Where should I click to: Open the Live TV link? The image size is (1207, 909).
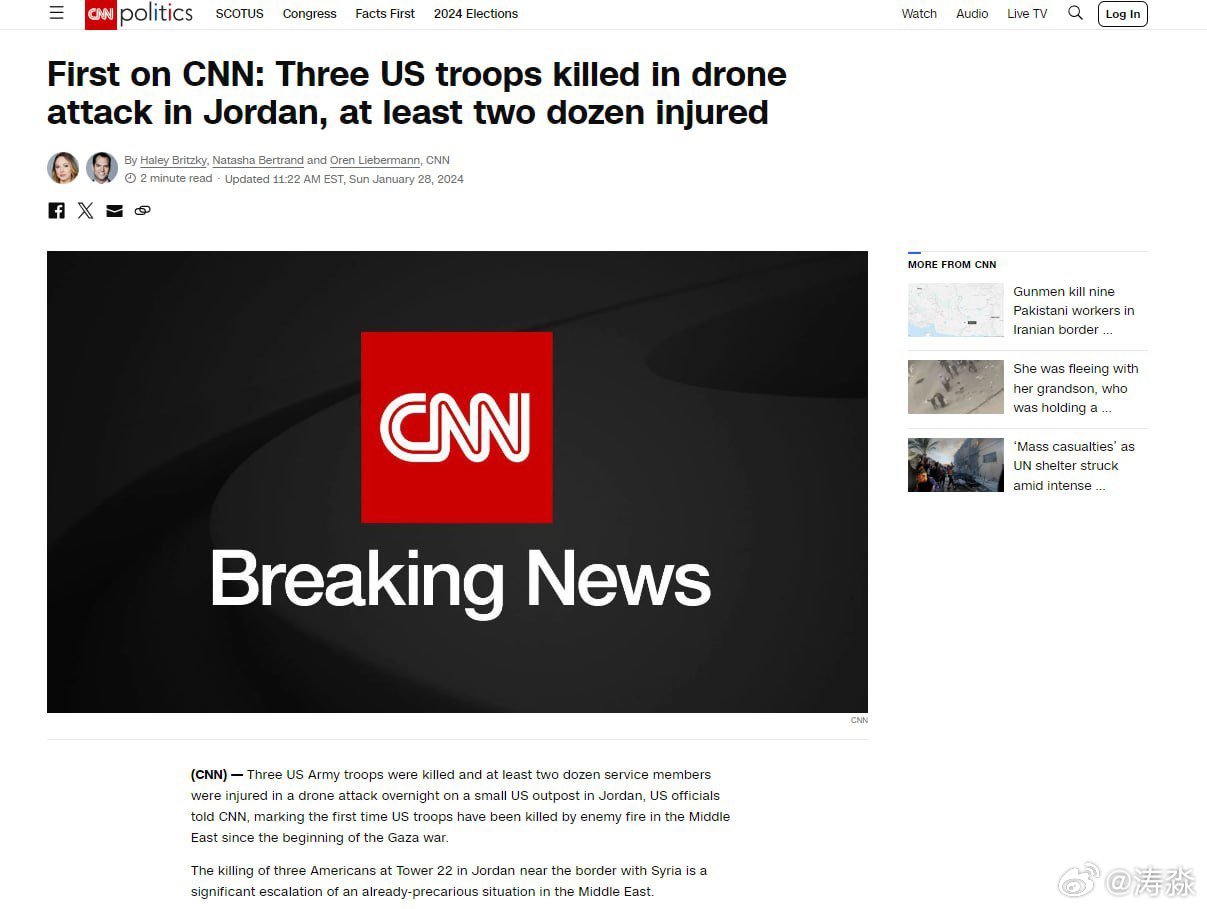click(x=1027, y=14)
